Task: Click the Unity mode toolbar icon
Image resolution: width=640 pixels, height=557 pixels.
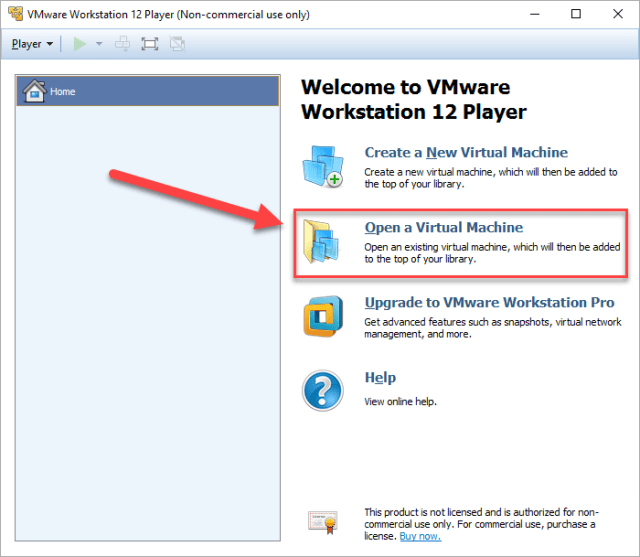Action: tap(178, 44)
